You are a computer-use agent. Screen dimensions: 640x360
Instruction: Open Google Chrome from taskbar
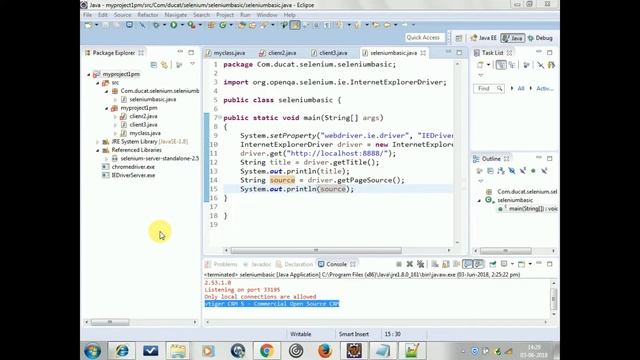click(267, 351)
